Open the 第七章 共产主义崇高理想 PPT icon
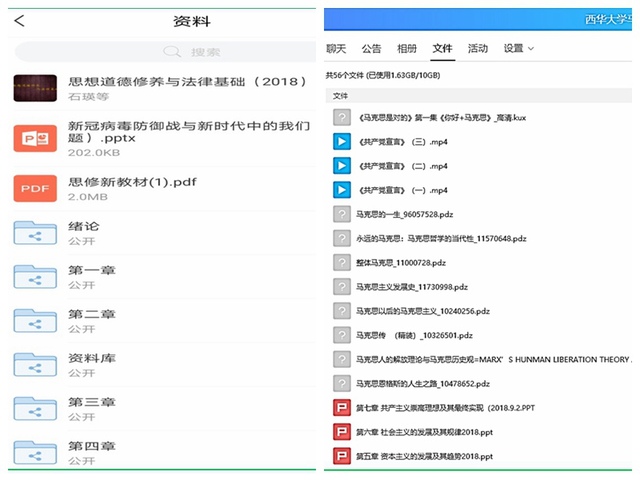This screenshot has width=640, height=480. (x=341, y=407)
